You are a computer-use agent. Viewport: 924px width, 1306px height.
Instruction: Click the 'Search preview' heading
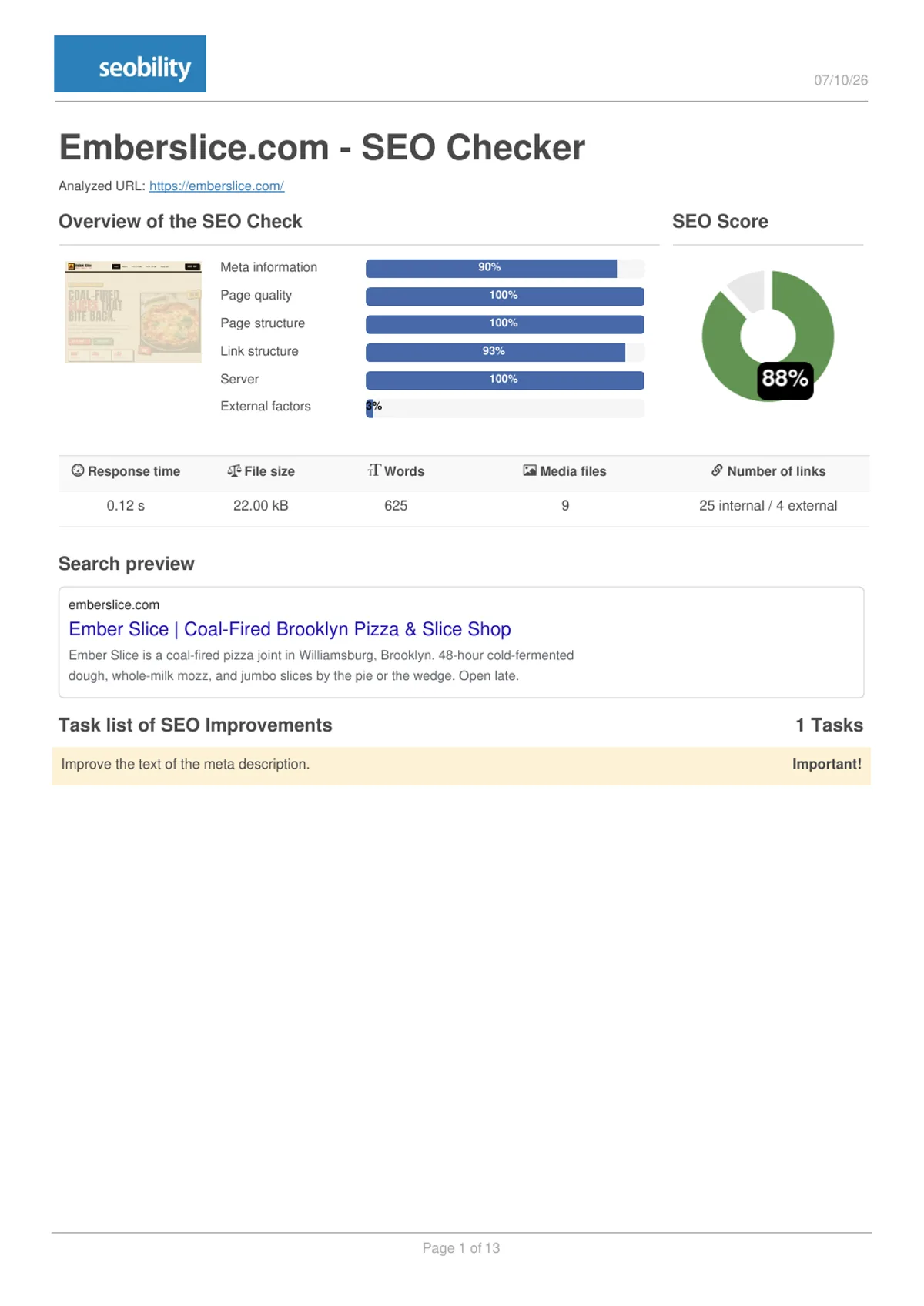tap(126, 564)
